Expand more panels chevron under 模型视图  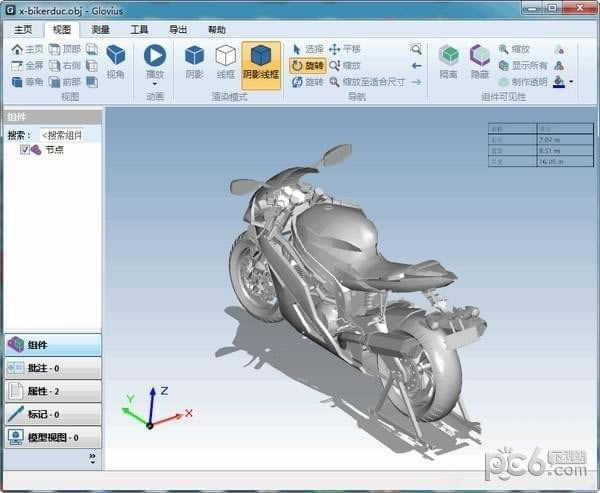tap(92, 458)
